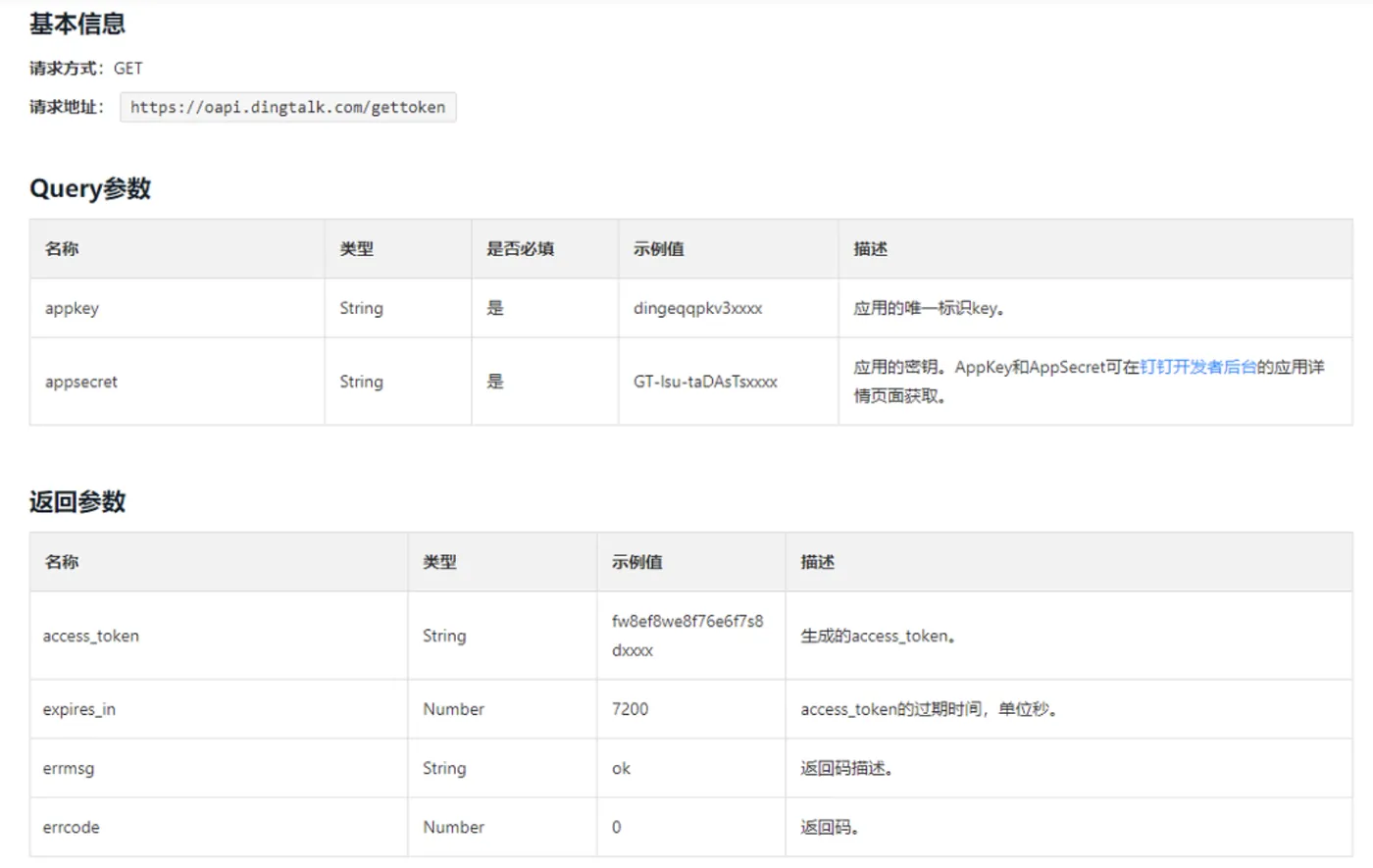The height and width of the screenshot is (868, 1373).
Task: Select the 0 example value in errcode row
Action: click(616, 827)
